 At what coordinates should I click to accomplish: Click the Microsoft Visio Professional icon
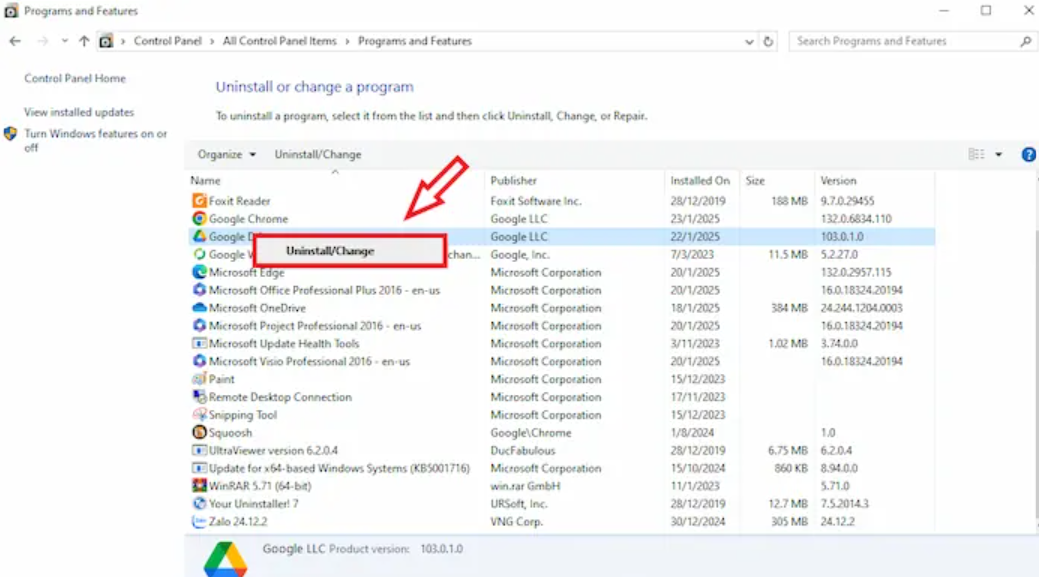[199, 362]
